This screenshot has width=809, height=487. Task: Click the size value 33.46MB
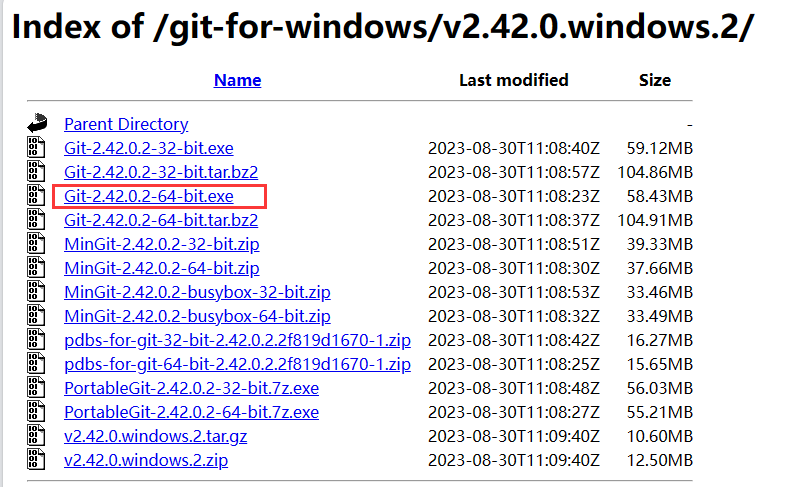coord(659,292)
